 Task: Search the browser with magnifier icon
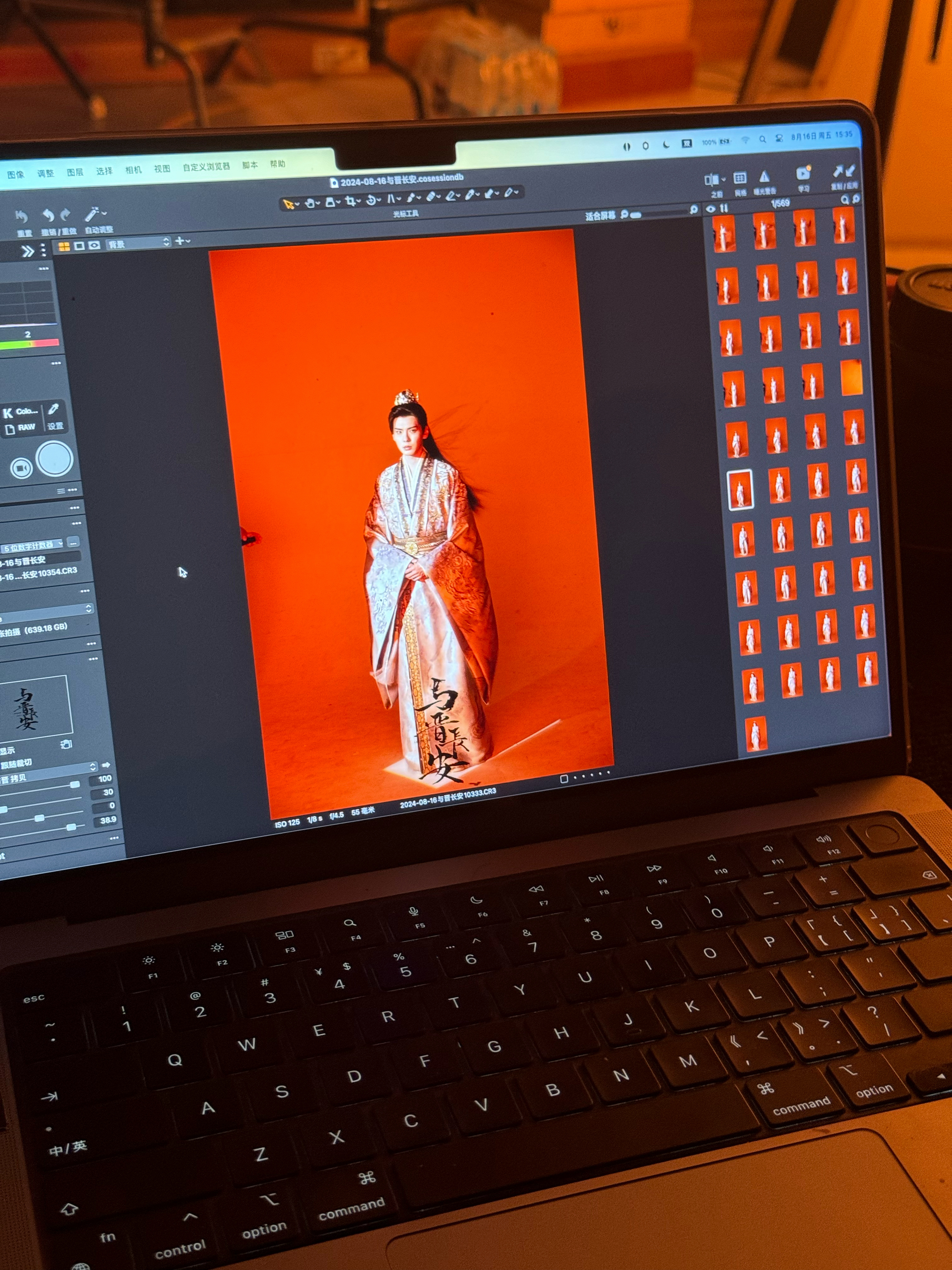[845, 200]
